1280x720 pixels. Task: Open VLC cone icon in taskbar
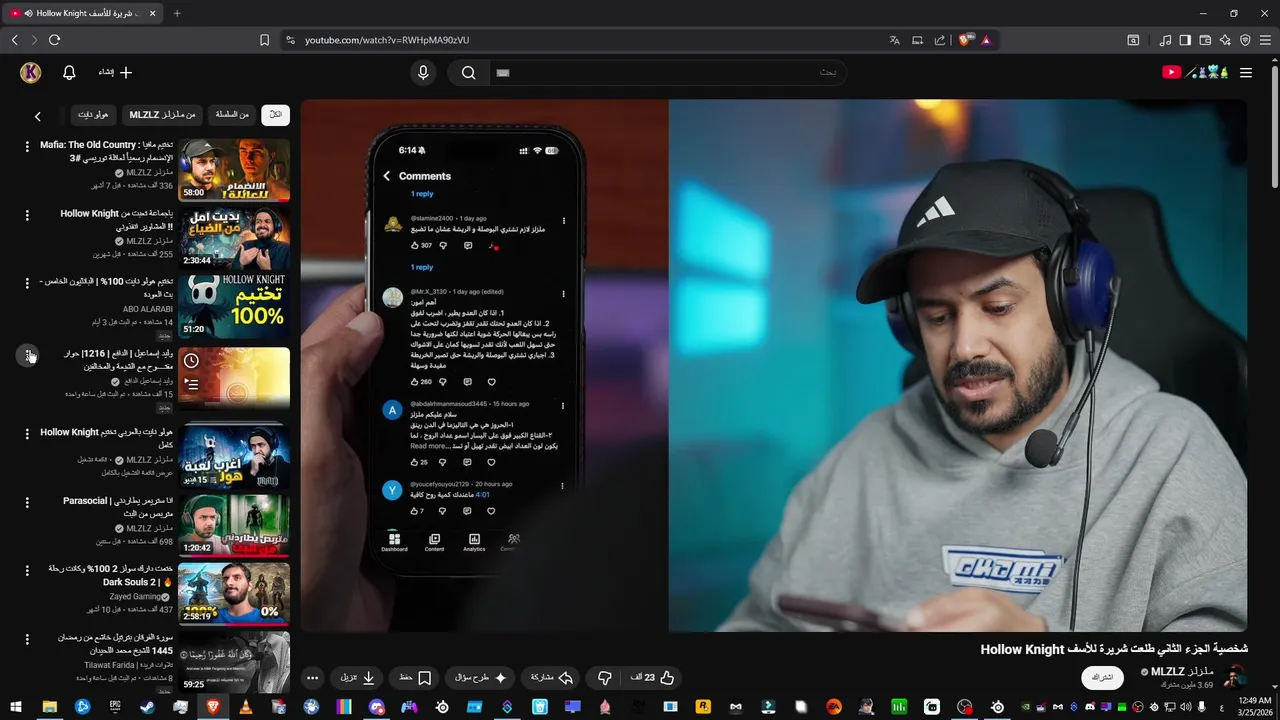pos(245,707)
